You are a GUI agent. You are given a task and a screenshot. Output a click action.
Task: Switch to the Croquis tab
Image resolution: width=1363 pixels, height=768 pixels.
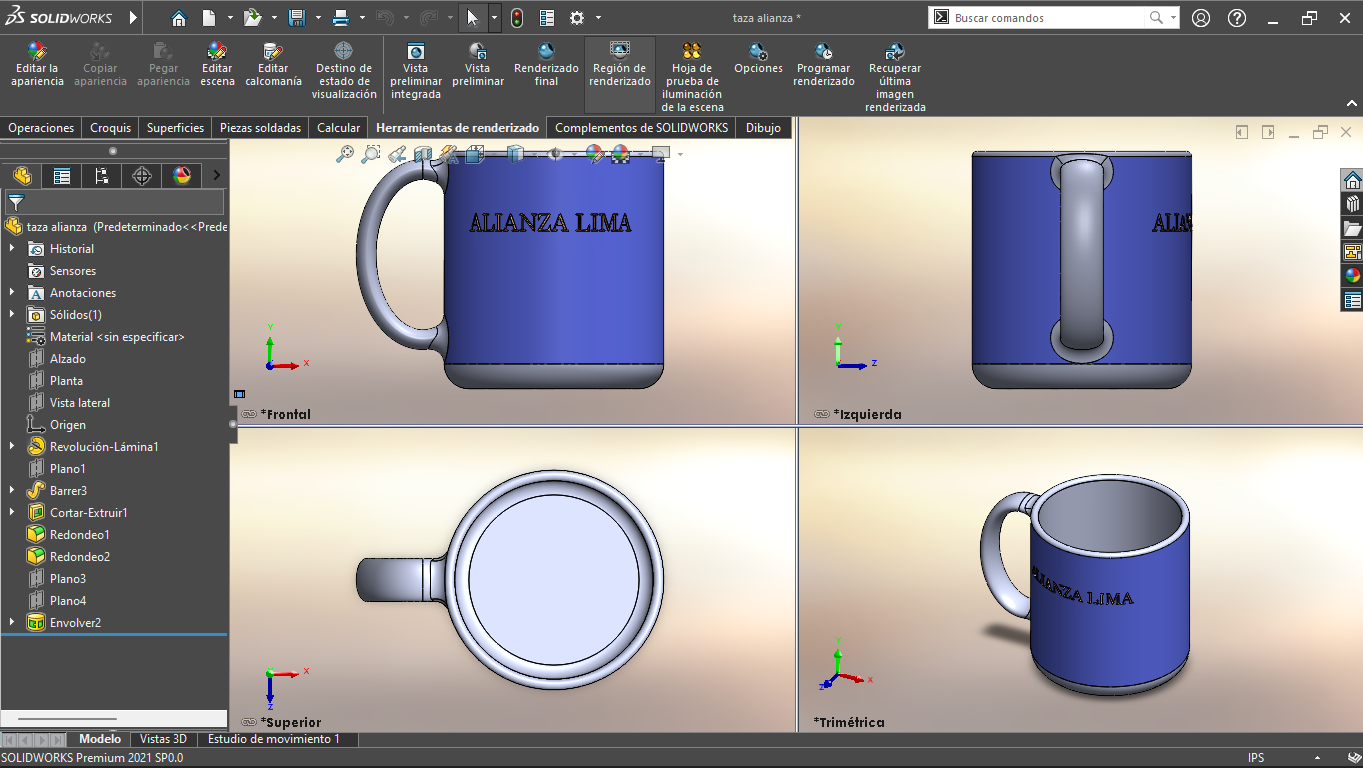point(110,128)
